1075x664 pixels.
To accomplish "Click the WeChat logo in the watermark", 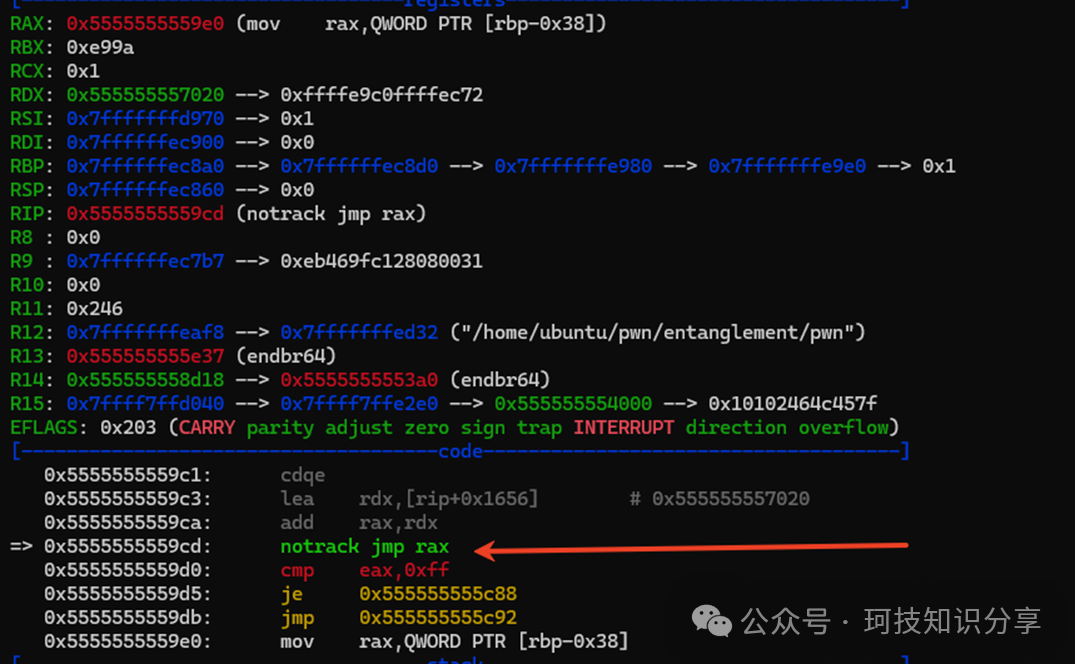I will (x=712, y=622).
